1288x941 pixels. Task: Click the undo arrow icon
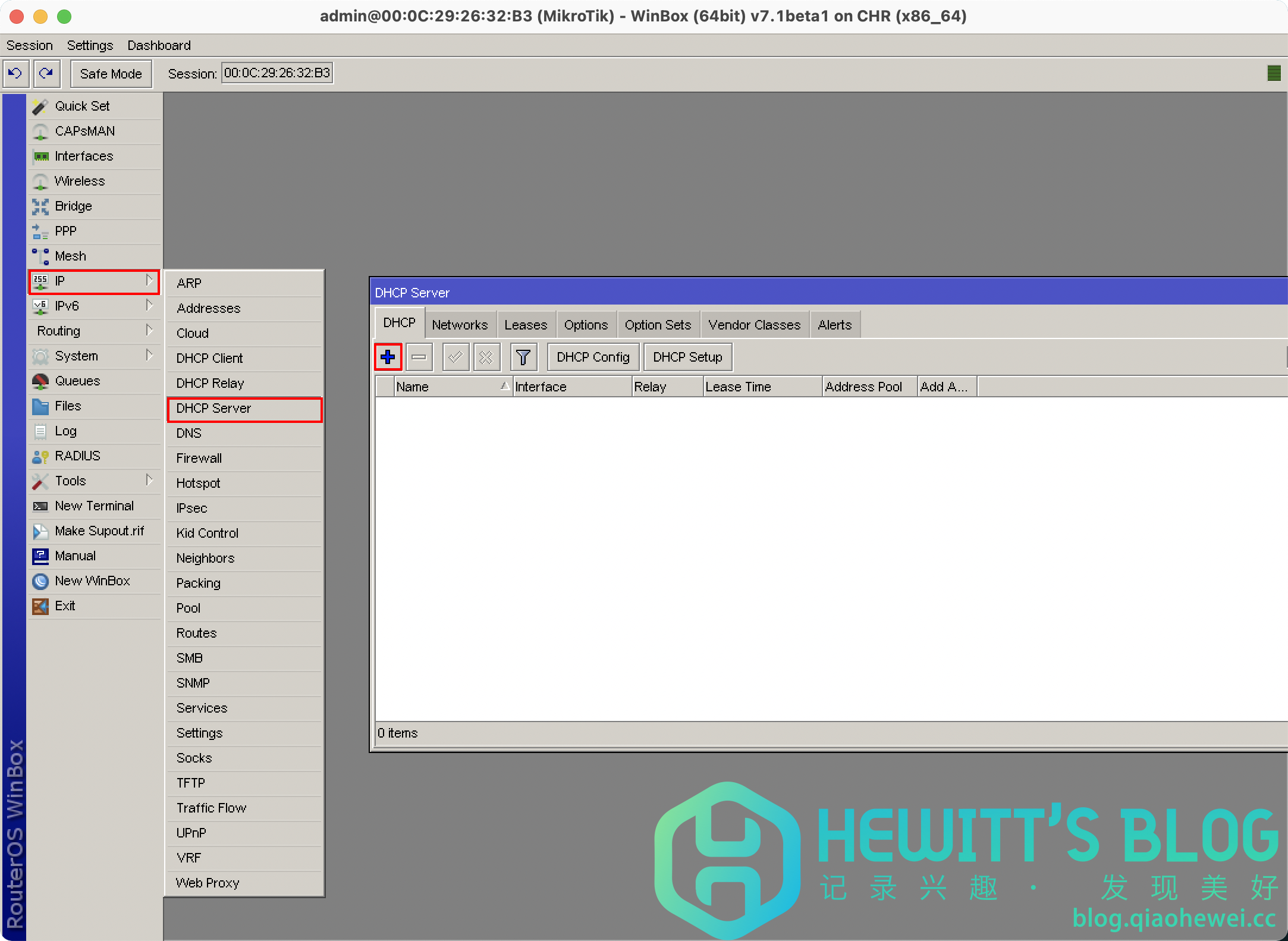pyautogui.click(x=15, y=73)
